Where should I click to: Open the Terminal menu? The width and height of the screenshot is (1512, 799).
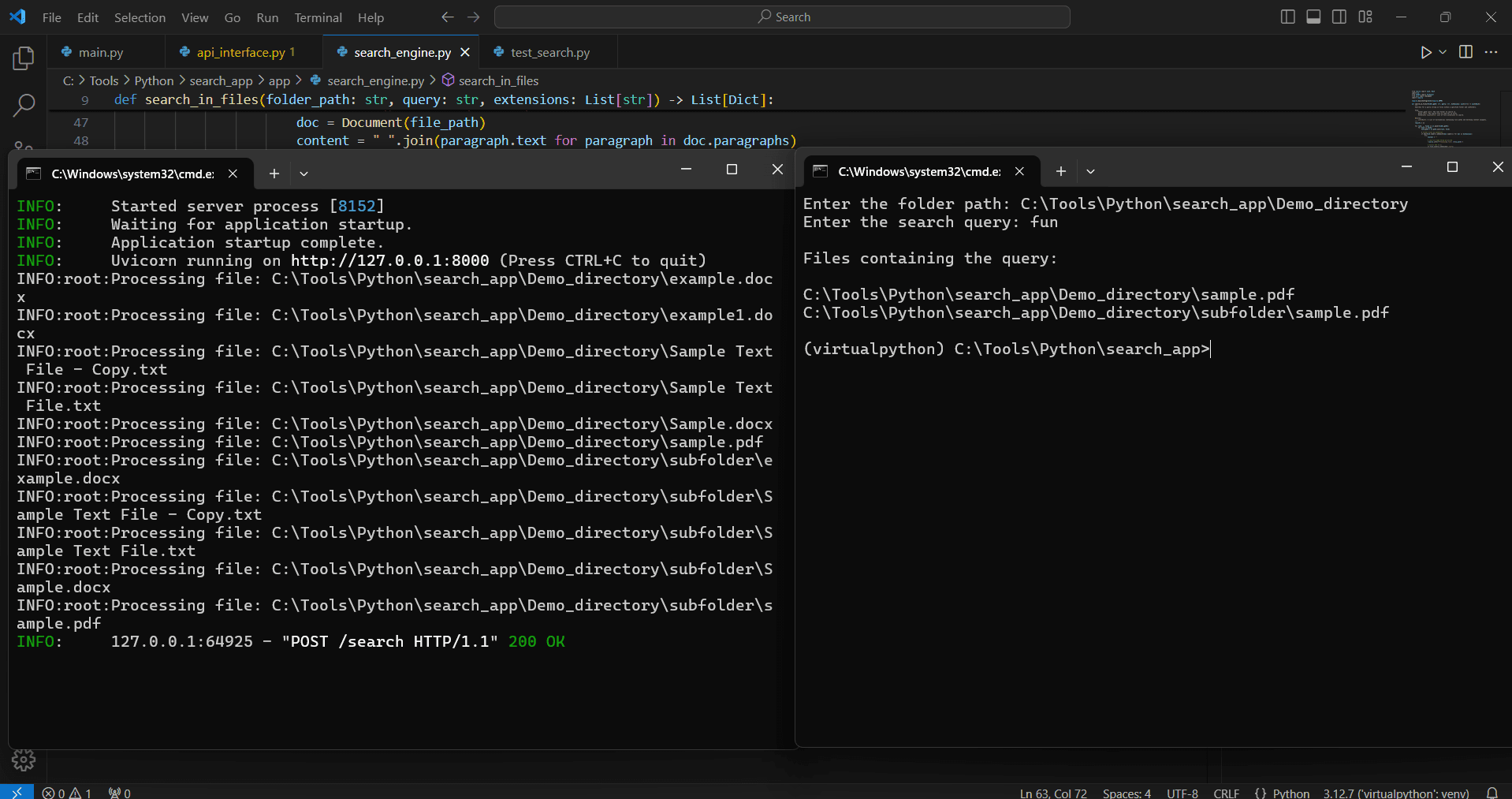click(x=318, y=17)
